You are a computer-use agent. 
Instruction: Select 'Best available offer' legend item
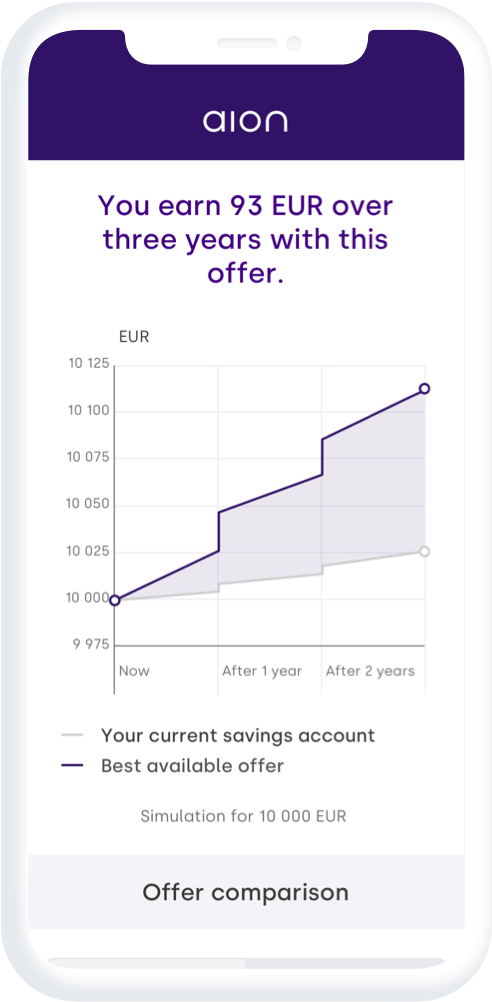coord(192,765)
